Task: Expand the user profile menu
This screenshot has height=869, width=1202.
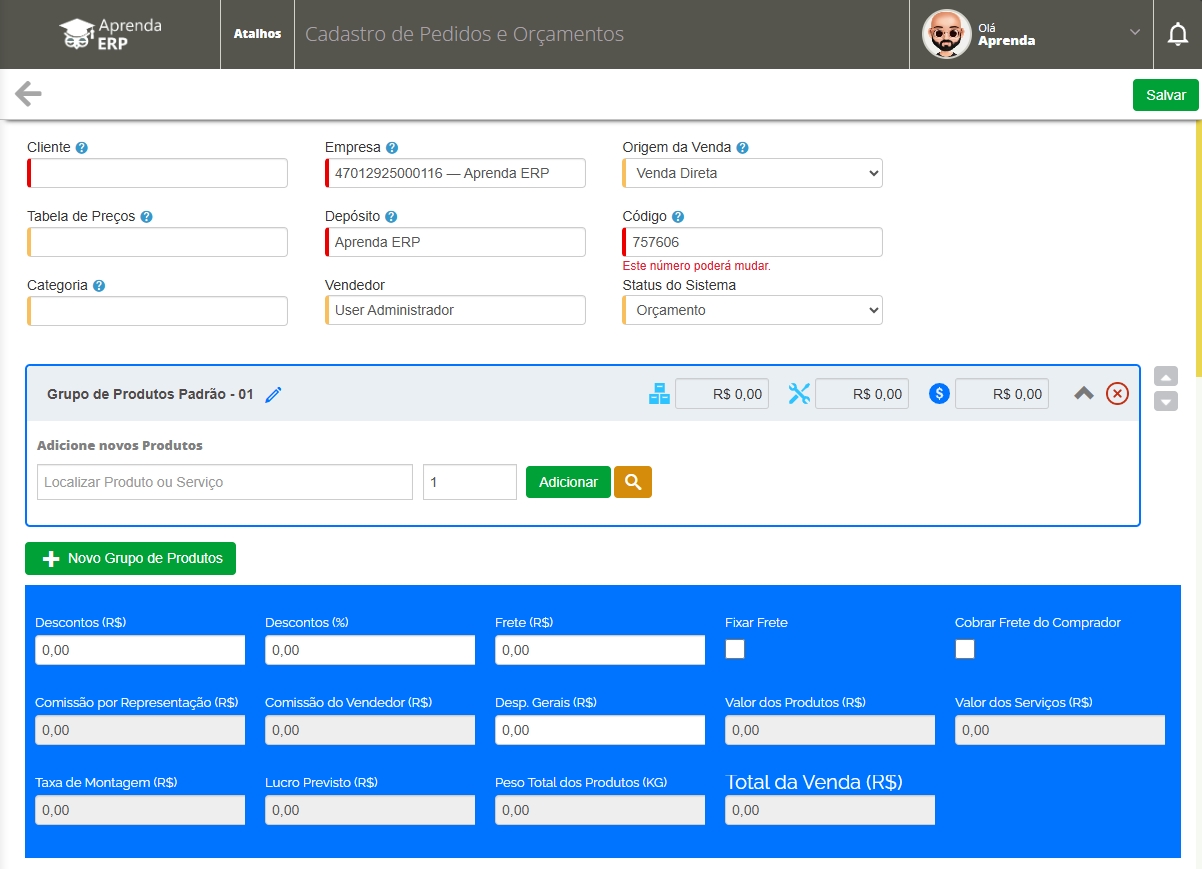Action: [1134, 33]
